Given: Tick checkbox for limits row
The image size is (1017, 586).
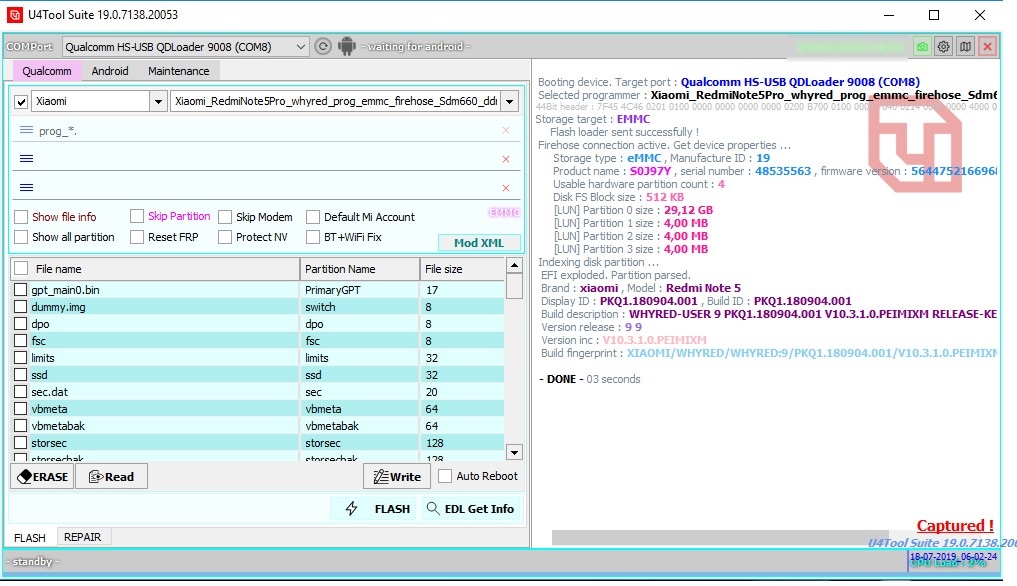Looking at the screenshot, I should (20, 358).
